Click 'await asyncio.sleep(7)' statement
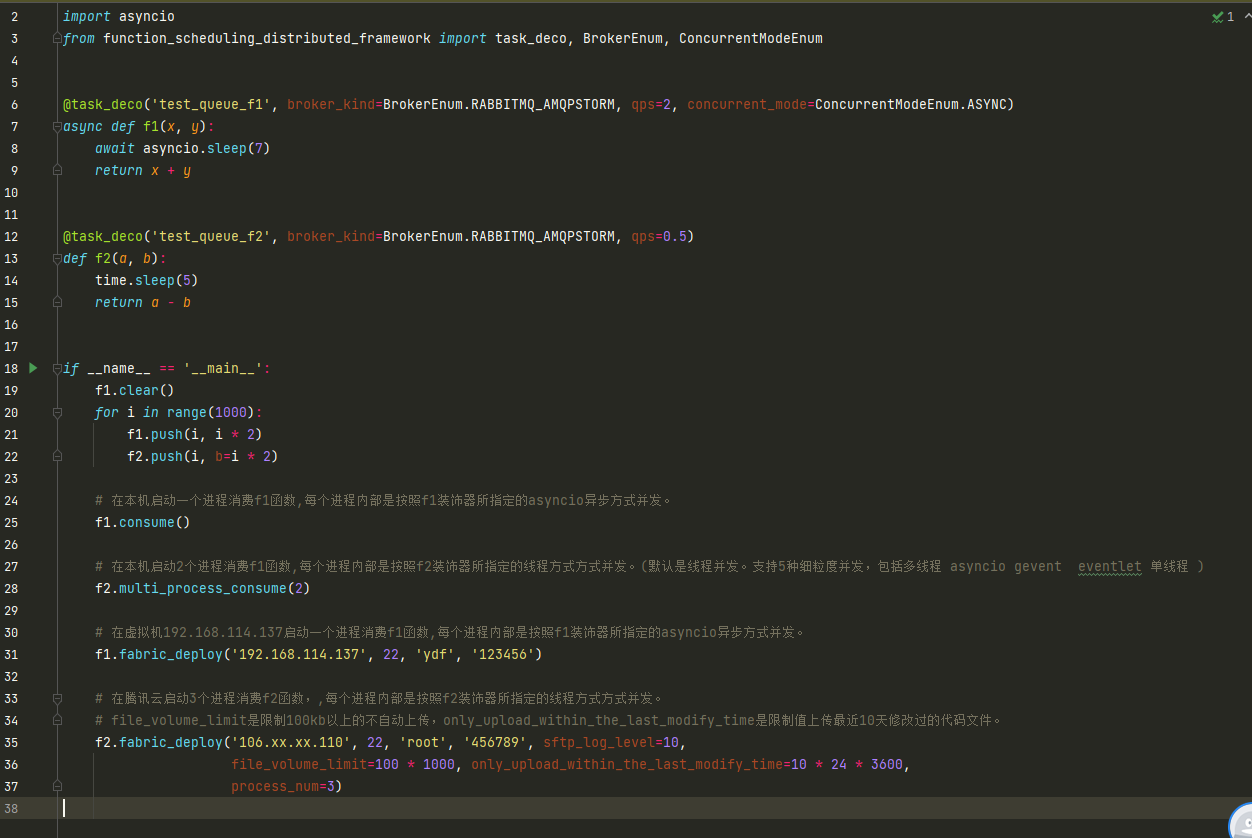Image resolution: width=1252 pixels, height=838 pixels. click(183, 148)
